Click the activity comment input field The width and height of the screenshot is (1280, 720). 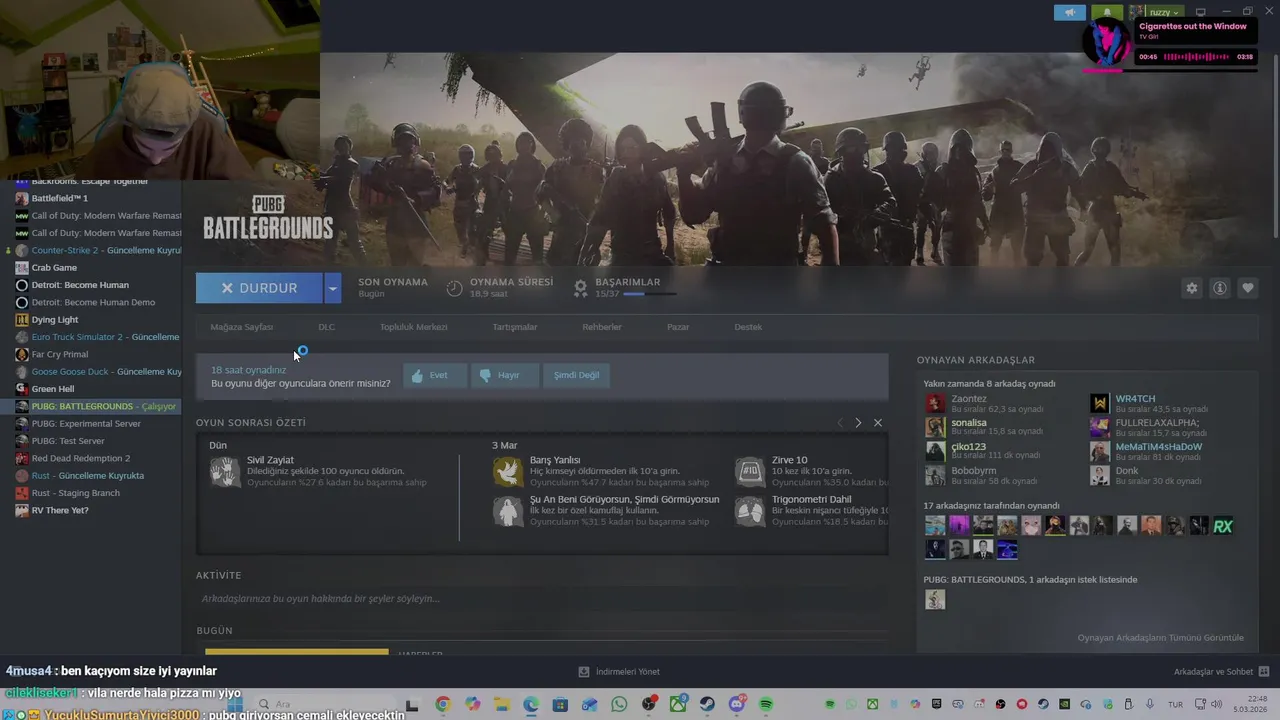[x=542, y=599]
